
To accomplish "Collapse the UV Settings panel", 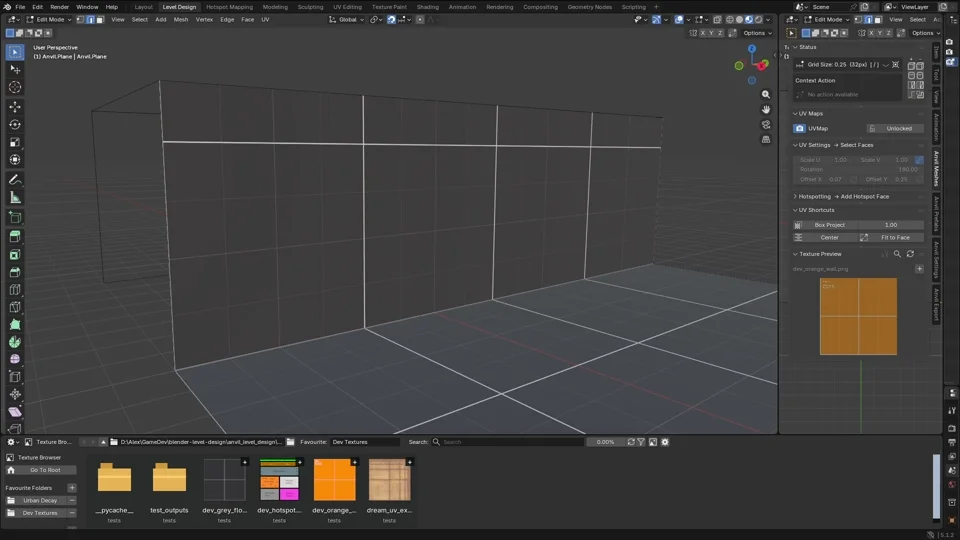I will [x=795, y=146].
